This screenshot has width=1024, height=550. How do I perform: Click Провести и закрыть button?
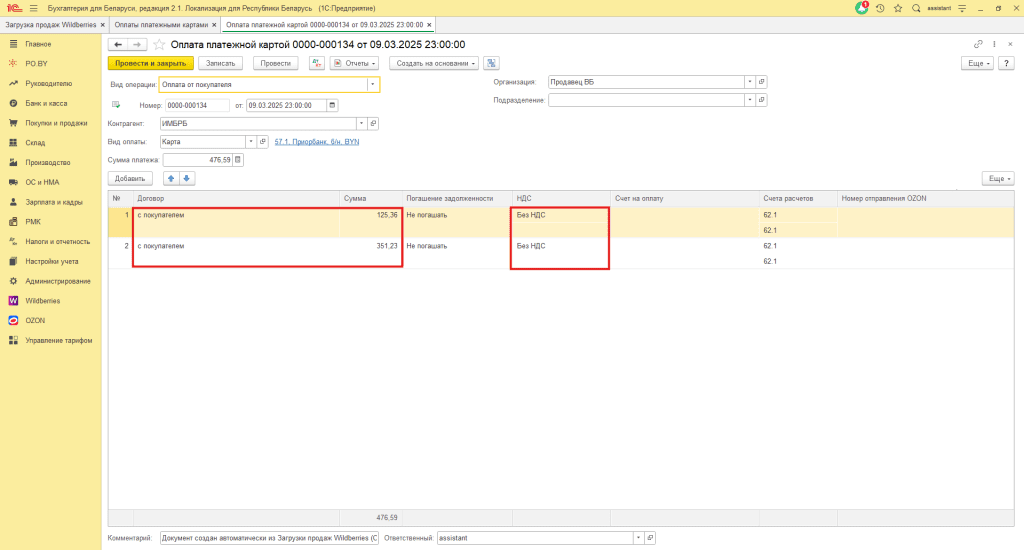coord(150,63)
